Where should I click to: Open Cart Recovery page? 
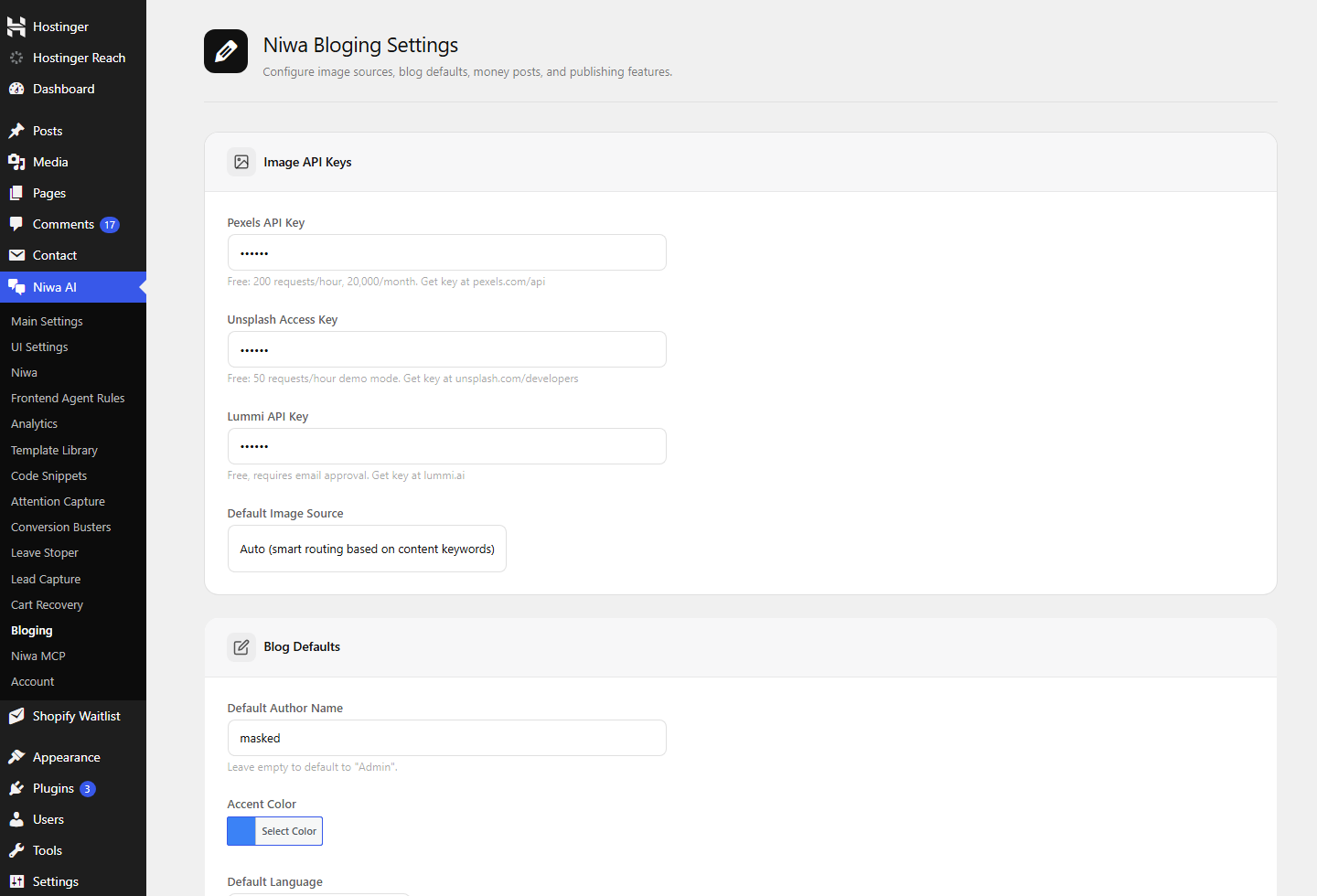(x=47, y=605)
